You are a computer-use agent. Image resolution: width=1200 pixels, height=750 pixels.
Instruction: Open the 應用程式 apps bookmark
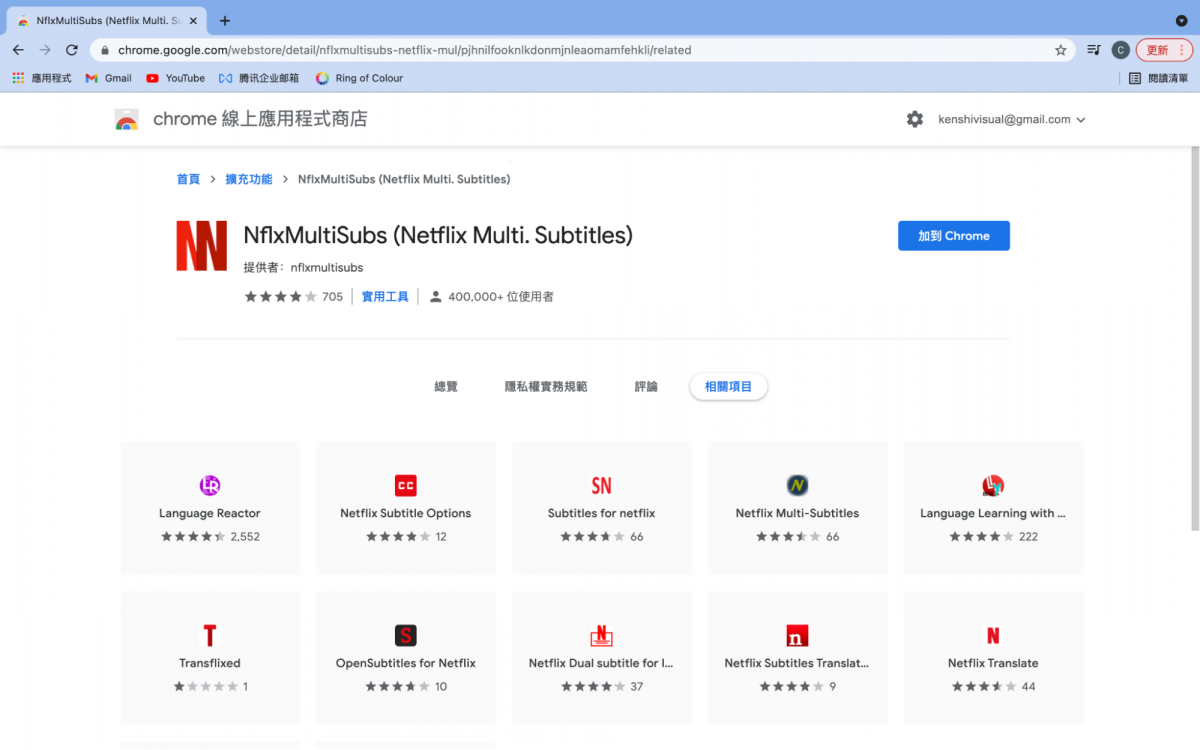tap(42, 78)
